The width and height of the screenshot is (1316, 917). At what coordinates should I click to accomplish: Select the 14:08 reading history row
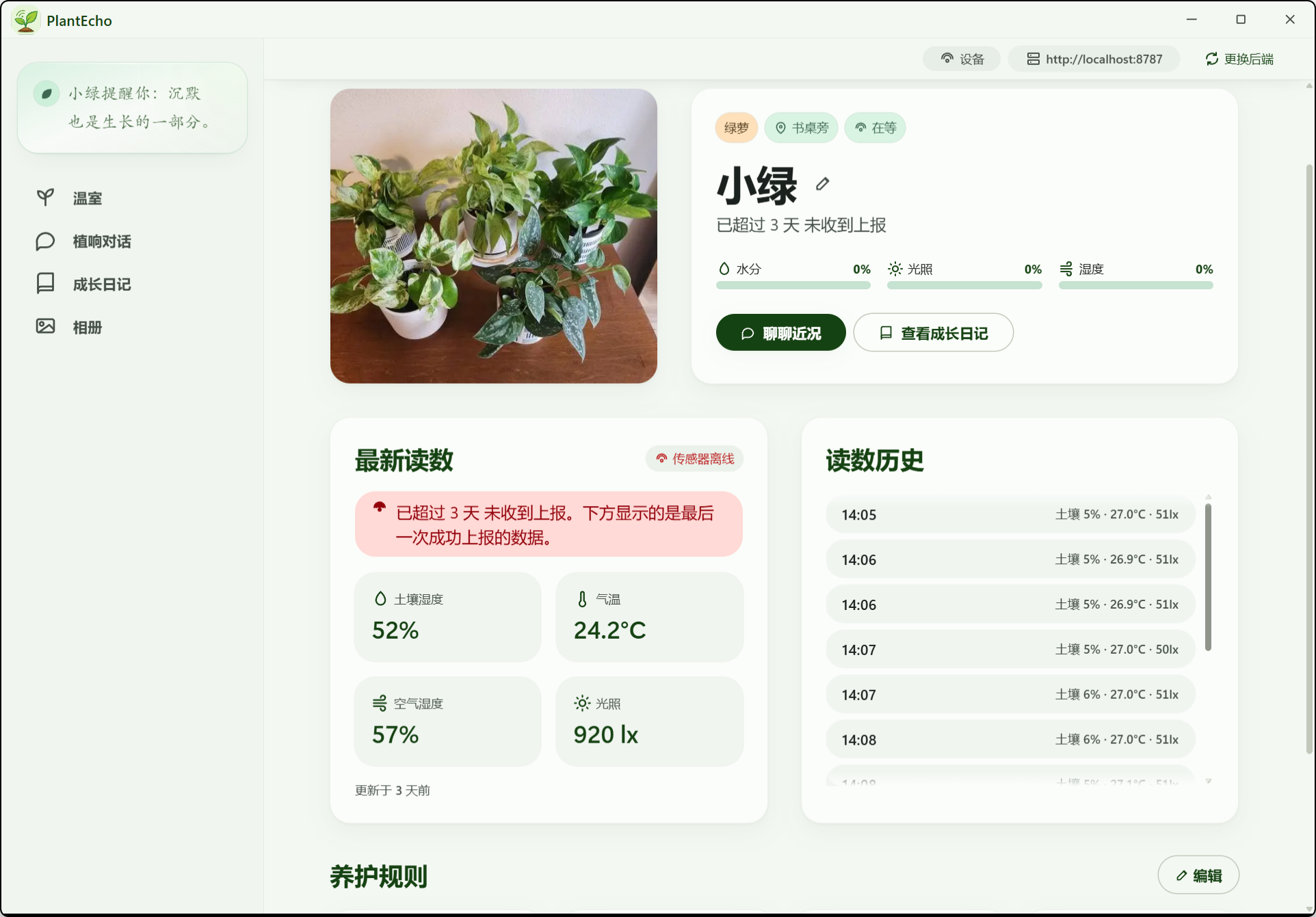[1010, 740]
